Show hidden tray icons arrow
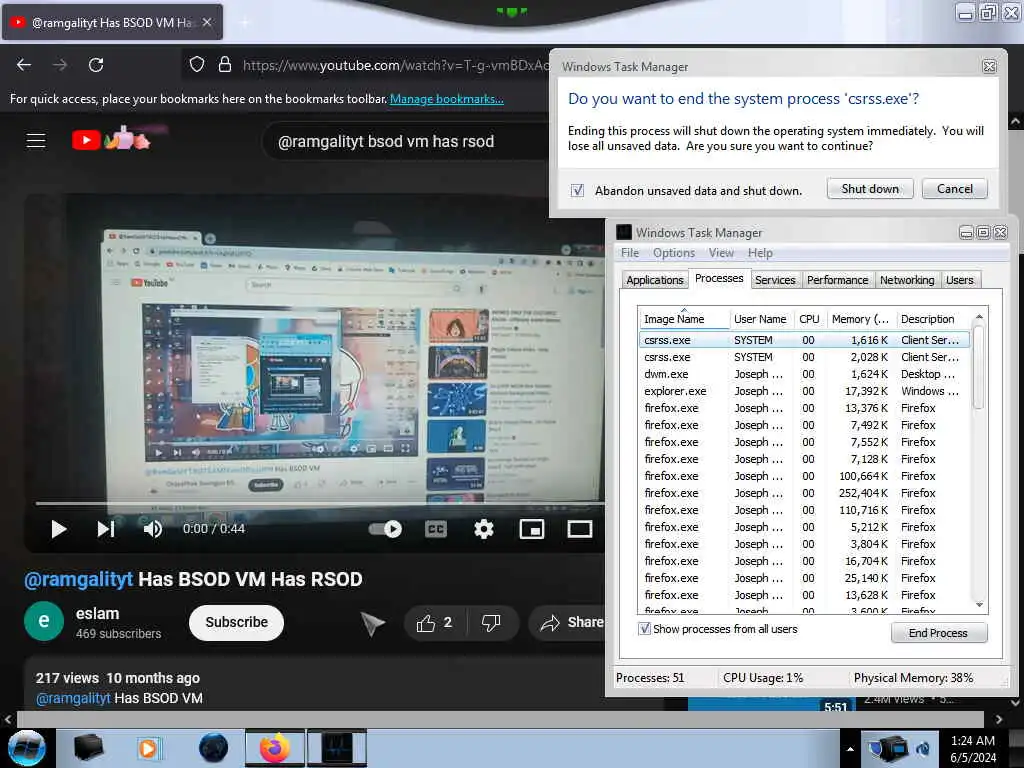 [x=850, y=748]
